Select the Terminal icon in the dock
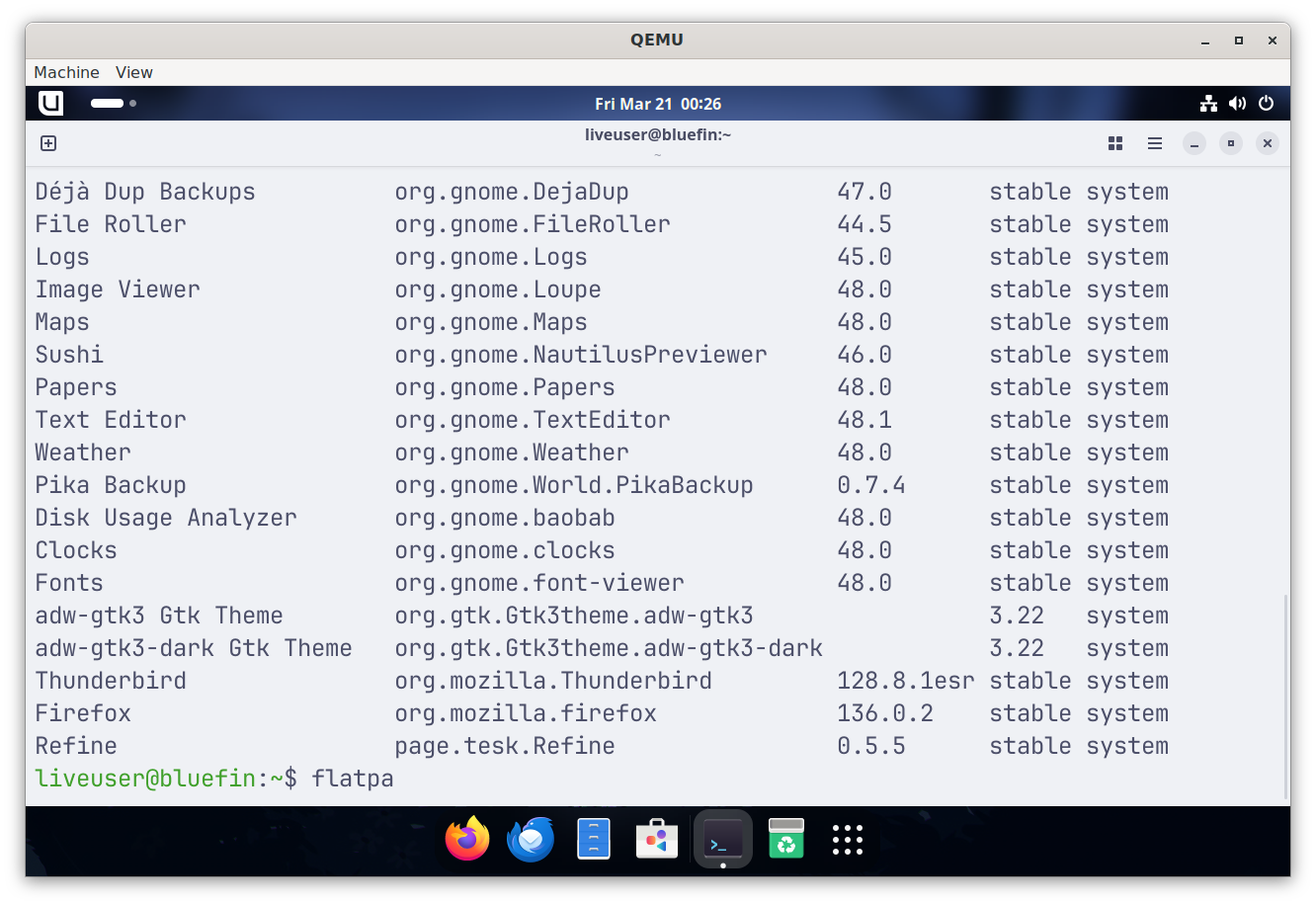This screenshot has width=1316, height=905. coord(722,839)
